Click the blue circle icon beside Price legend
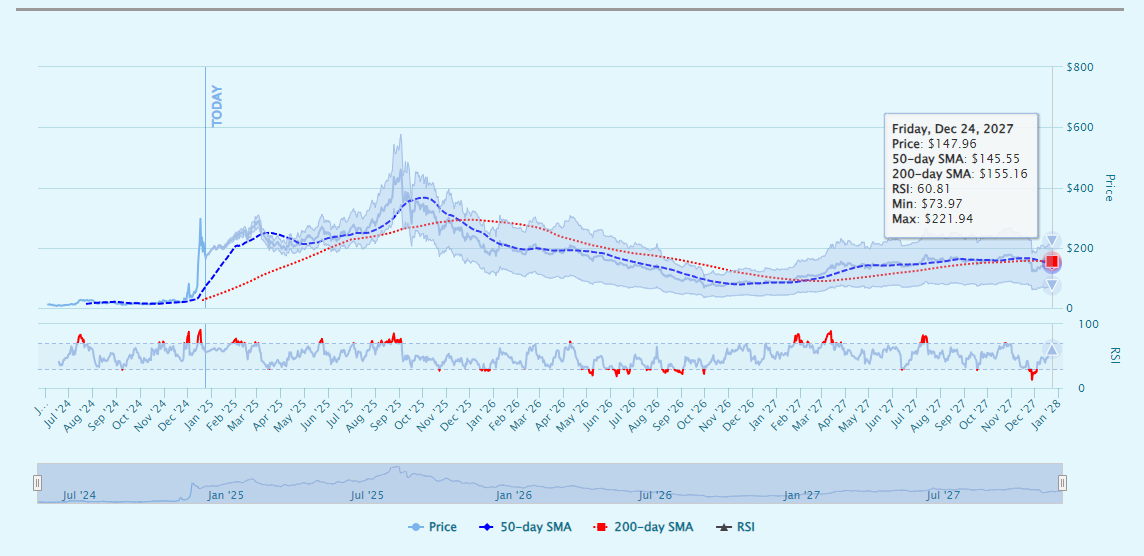The image size is (1144, 556). point(416,527)
